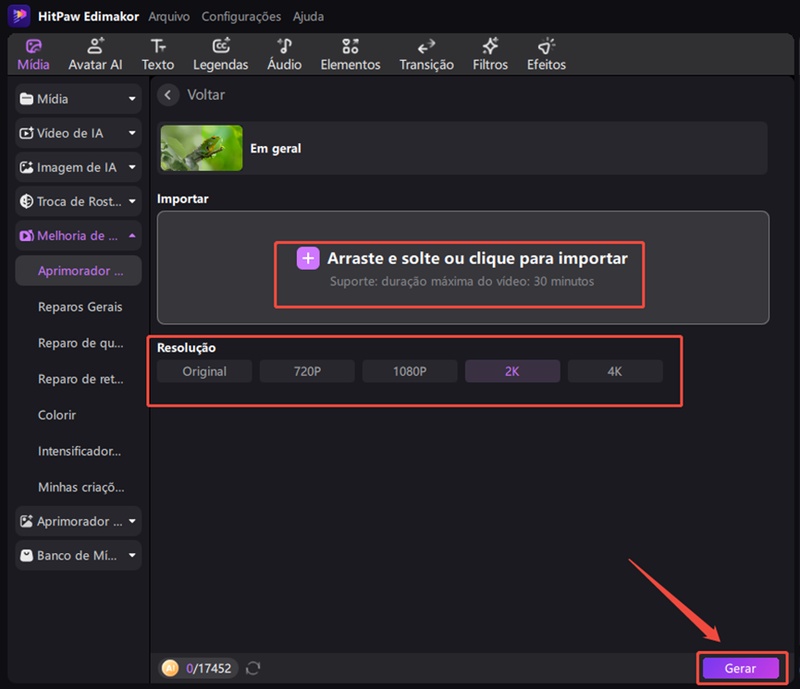Click the 0/17452 credits counter

[208, 668]
